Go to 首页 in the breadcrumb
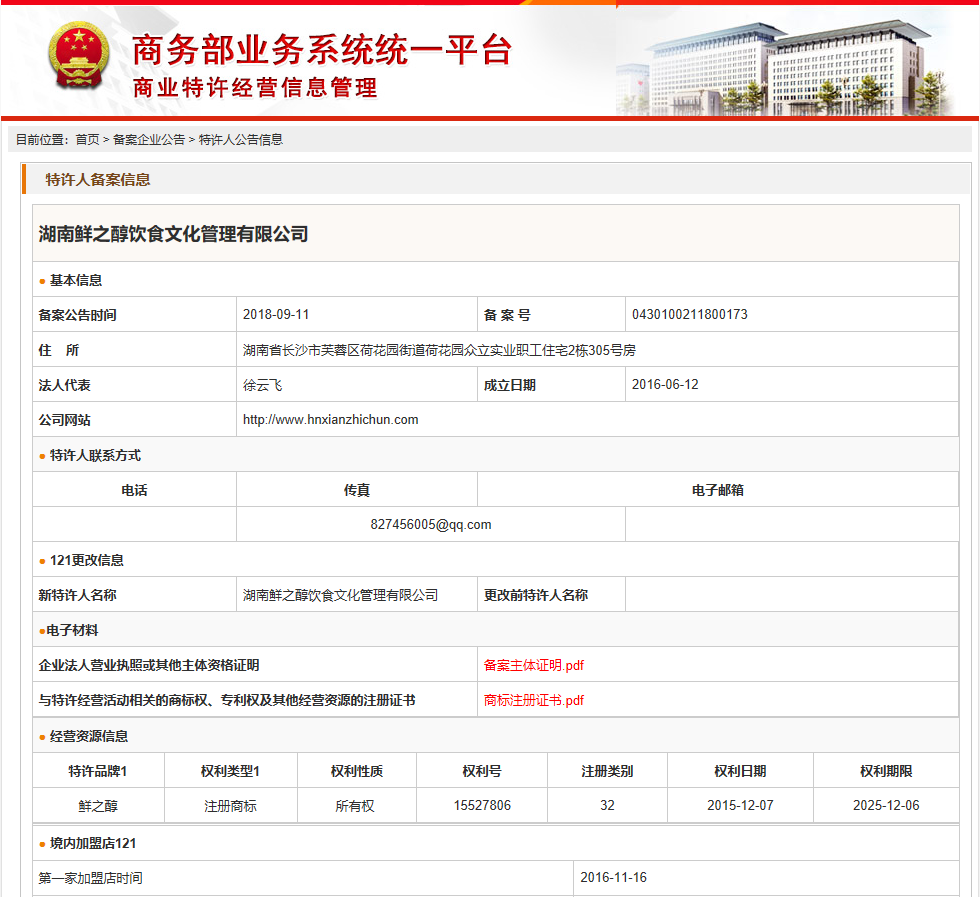This screenshot has width=980, height=897. [x=87, y=140]
